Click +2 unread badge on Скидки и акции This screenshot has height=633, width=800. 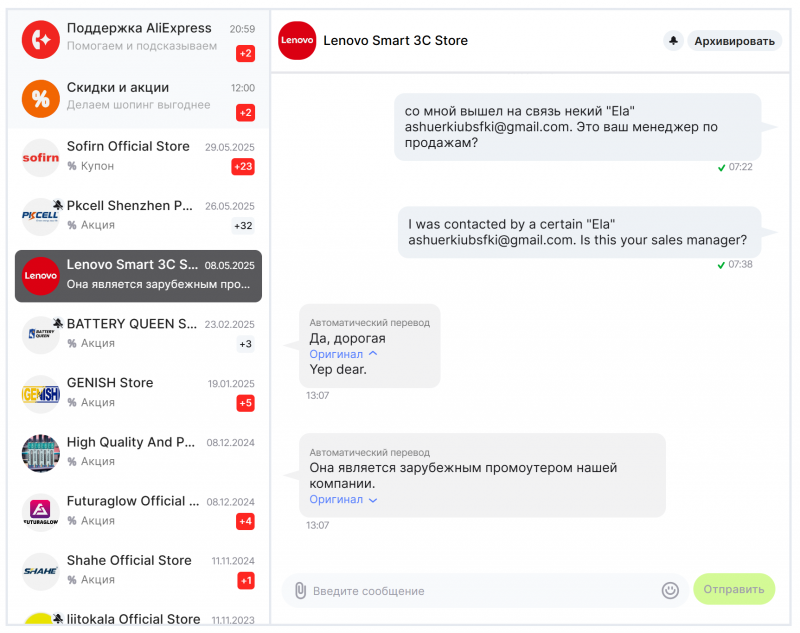(x=245, y=113)
